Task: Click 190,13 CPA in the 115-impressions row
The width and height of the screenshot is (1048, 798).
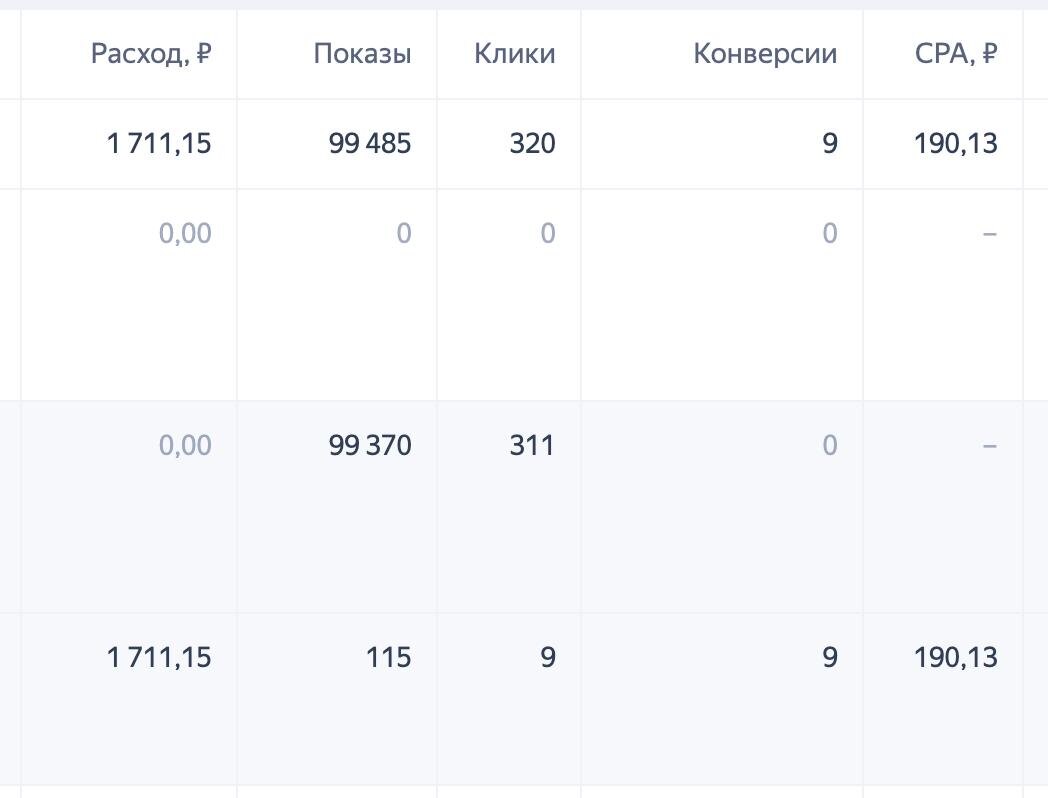Action: [x=956, y=658]
